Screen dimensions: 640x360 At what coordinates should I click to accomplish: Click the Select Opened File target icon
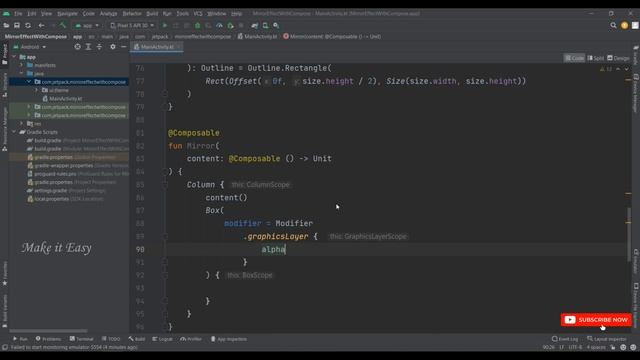[77, 47]
